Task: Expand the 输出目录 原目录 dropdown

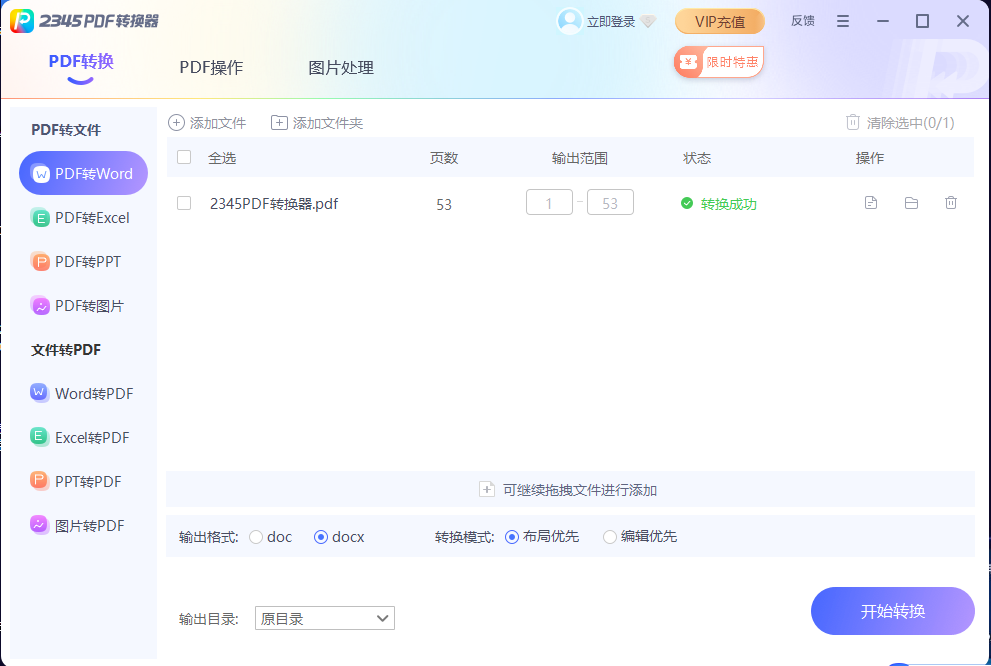Action: tap(325, 618)
